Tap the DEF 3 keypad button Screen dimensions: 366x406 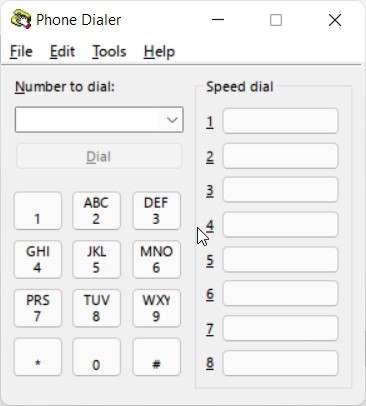[156, 211]
